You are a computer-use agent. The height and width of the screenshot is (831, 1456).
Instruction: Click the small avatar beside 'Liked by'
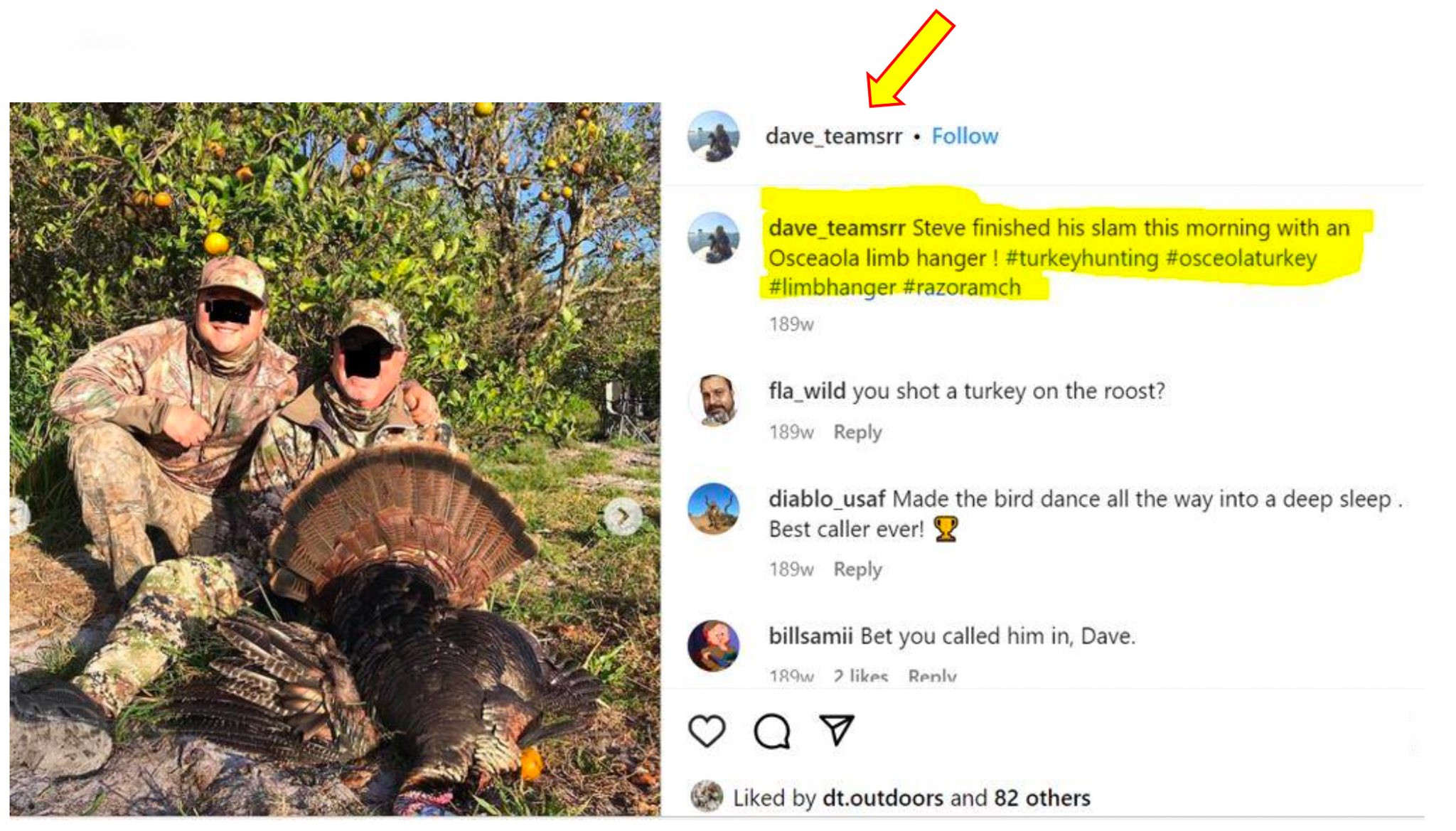[x=706, y=796]
